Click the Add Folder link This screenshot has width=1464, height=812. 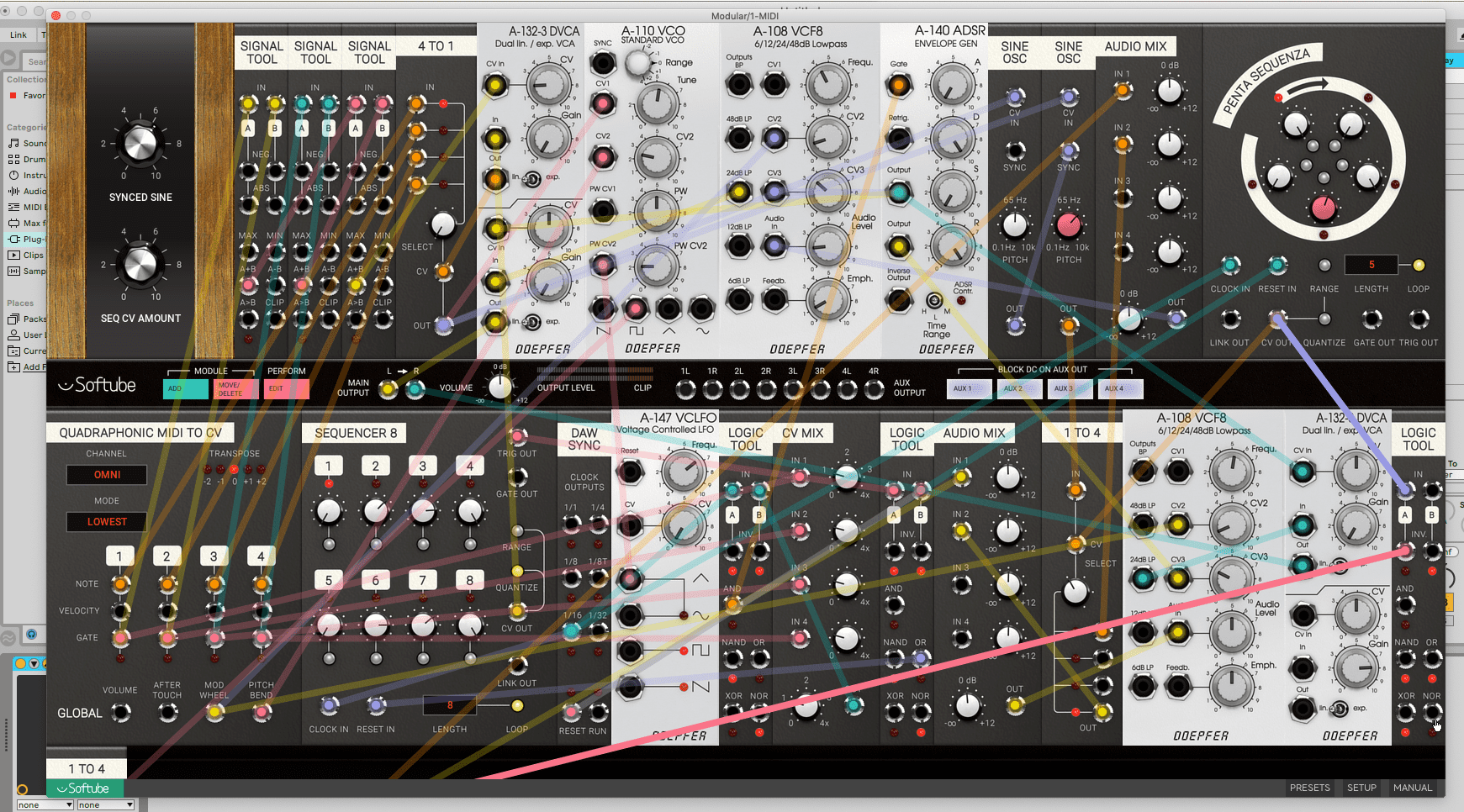[27, 366]
